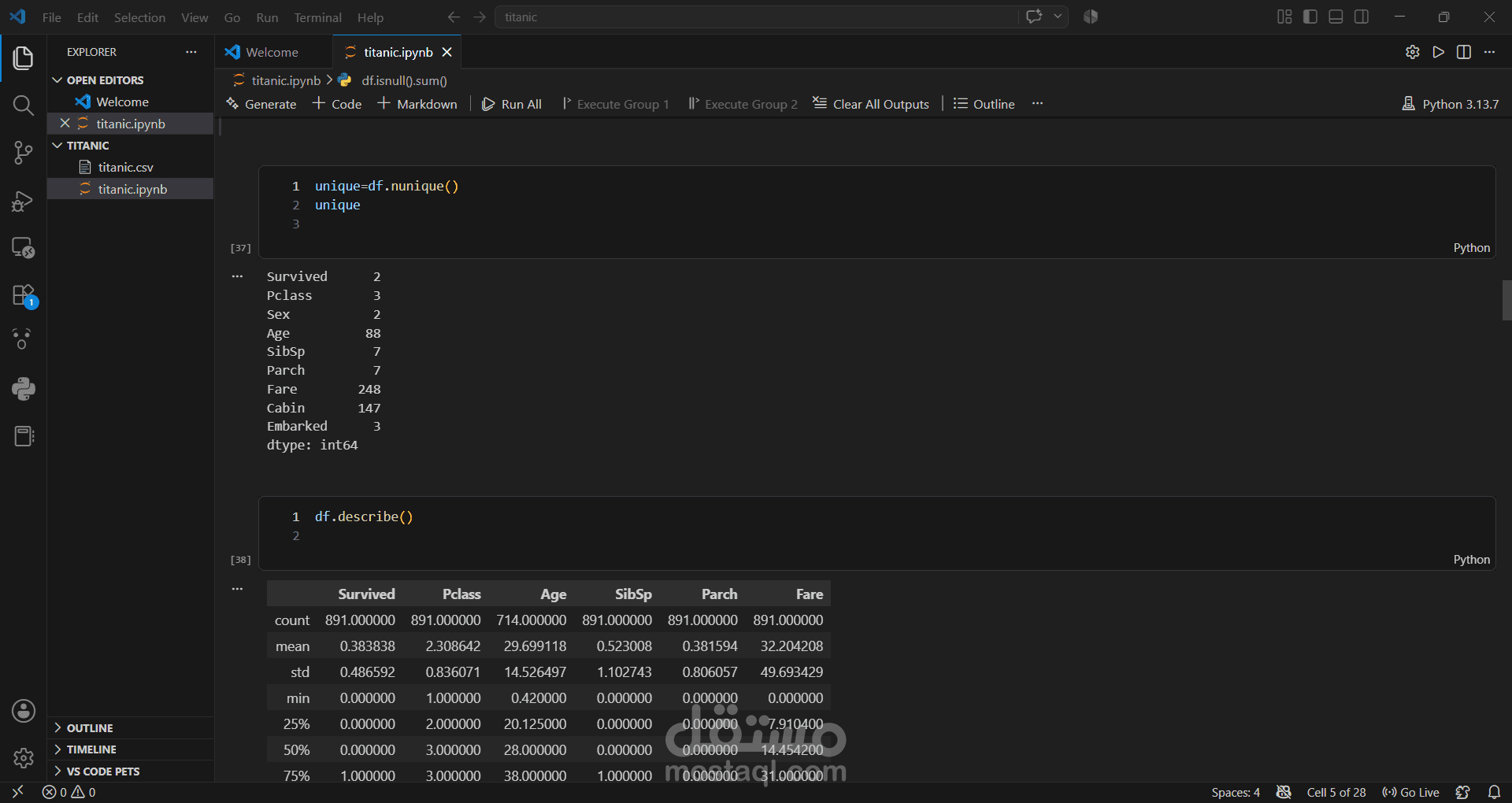The width and height of the screenshot is (1512, 803).
Task: Open the Terminal menu
Action: pyautogui.click(x=317, y=17)
